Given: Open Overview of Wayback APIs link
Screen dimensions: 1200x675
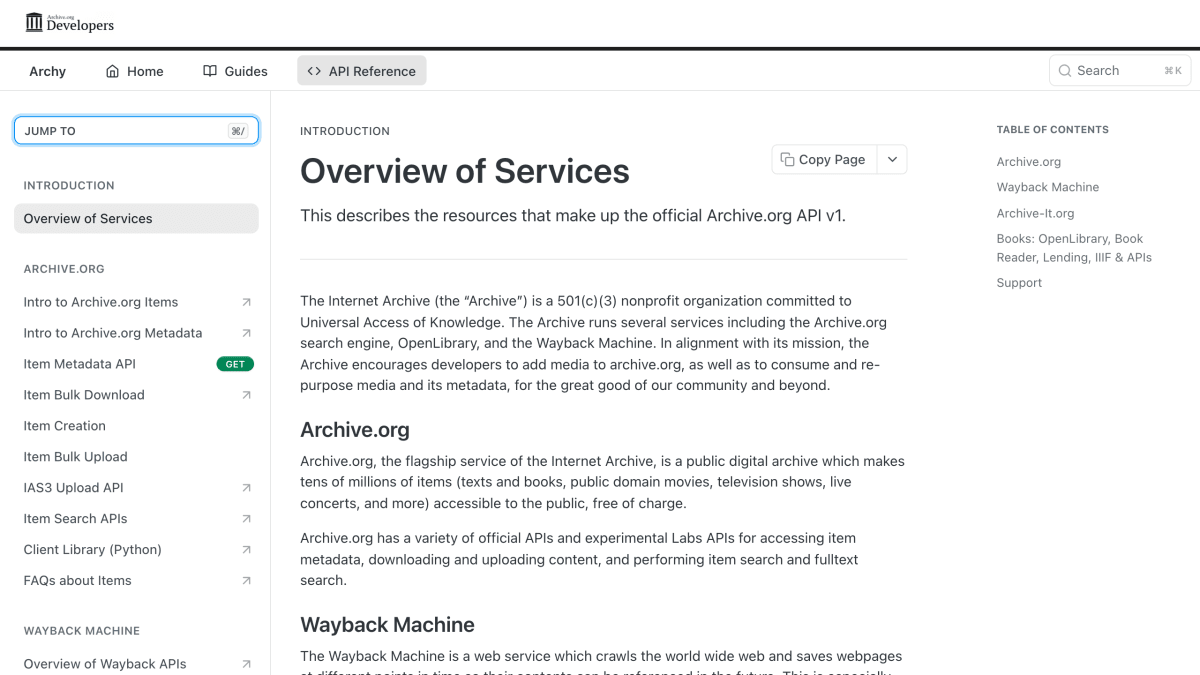Looking at the screenshot, I should coord(136,664).
